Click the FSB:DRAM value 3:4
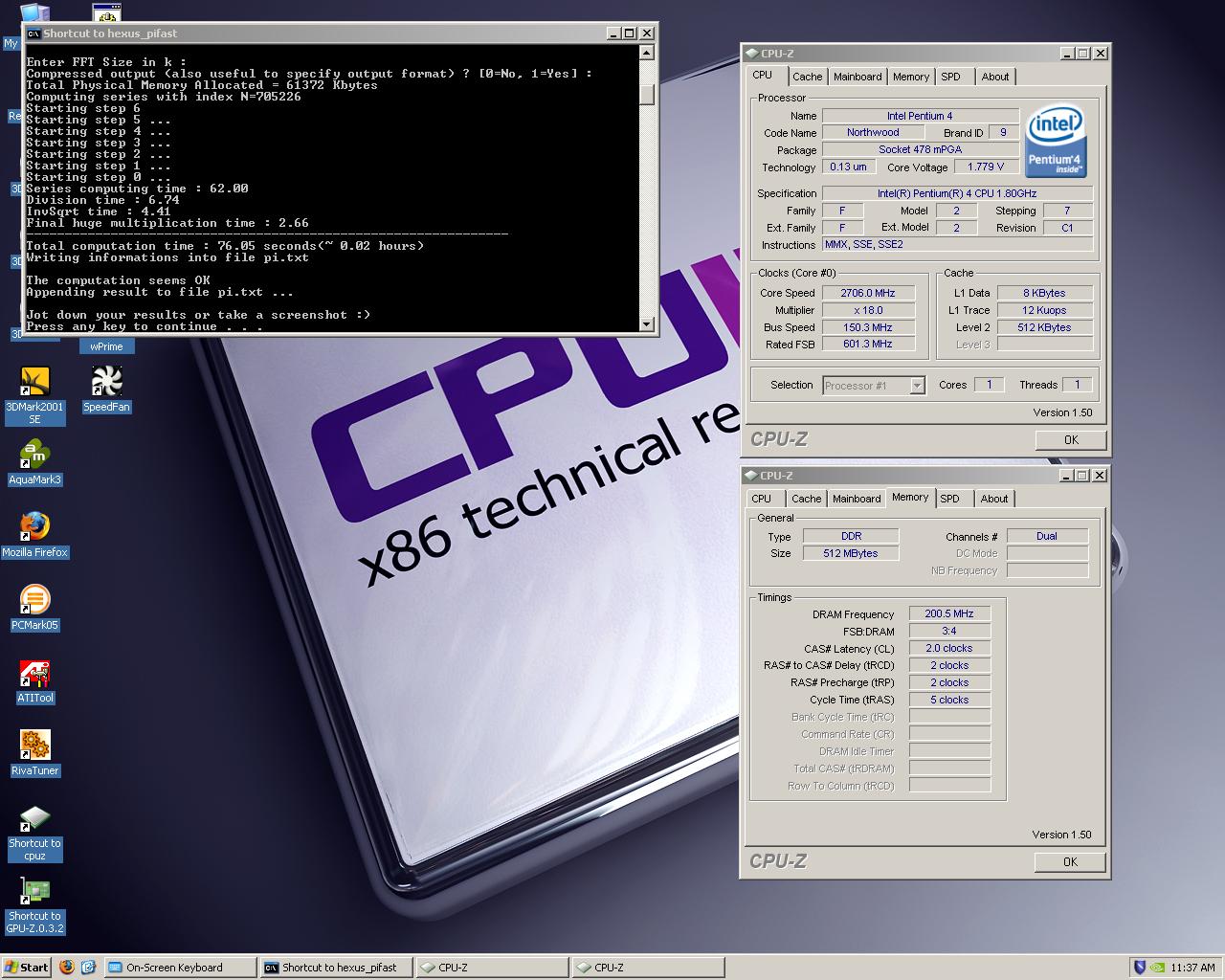1225x980 pixels. click(949, 631)
